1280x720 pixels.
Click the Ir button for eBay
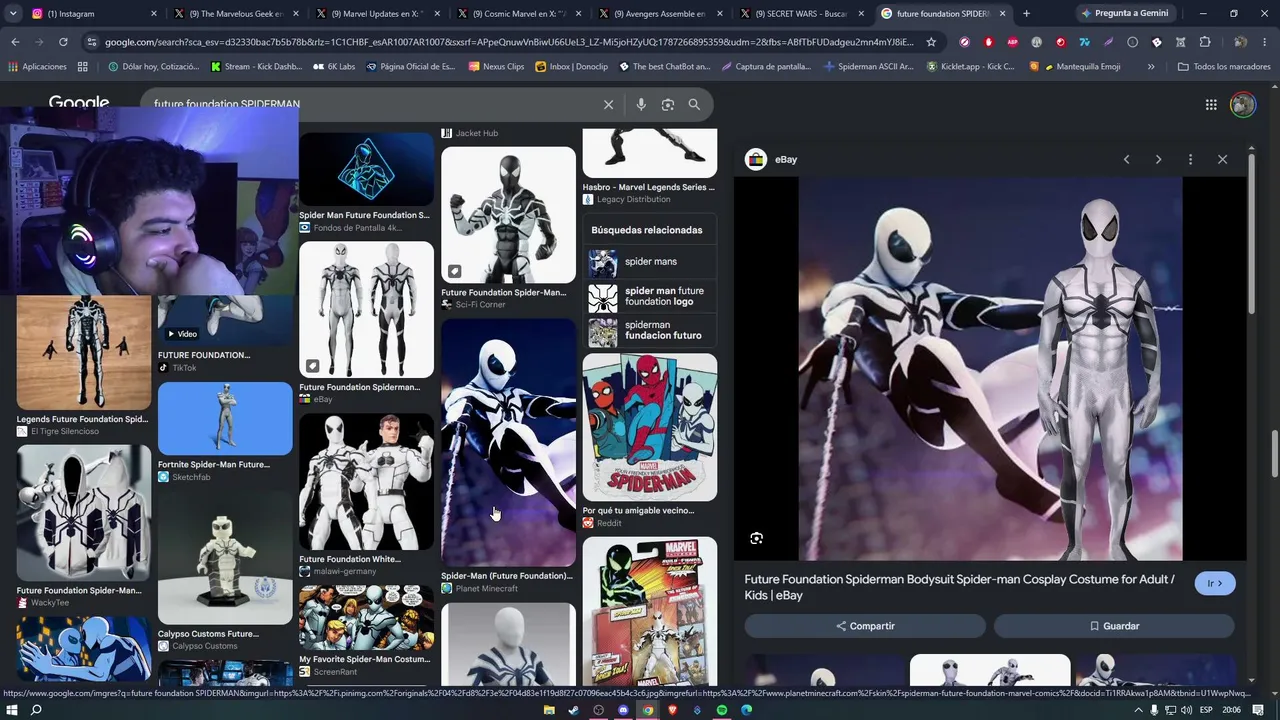[1215, 584]
